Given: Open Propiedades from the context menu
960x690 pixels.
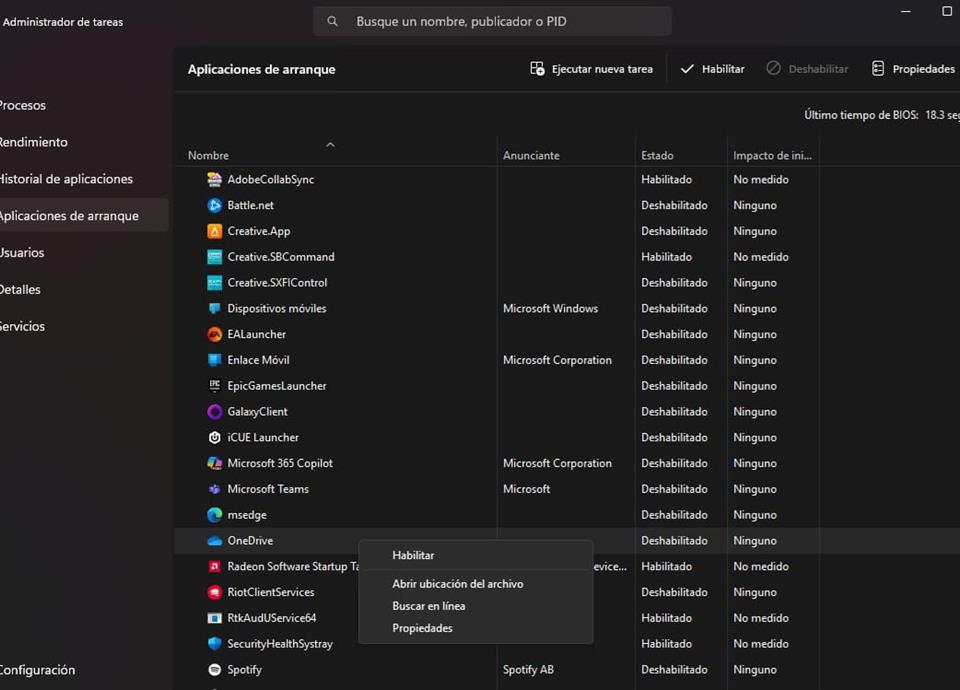Looking at the screenshot, I should pos(422,628).
